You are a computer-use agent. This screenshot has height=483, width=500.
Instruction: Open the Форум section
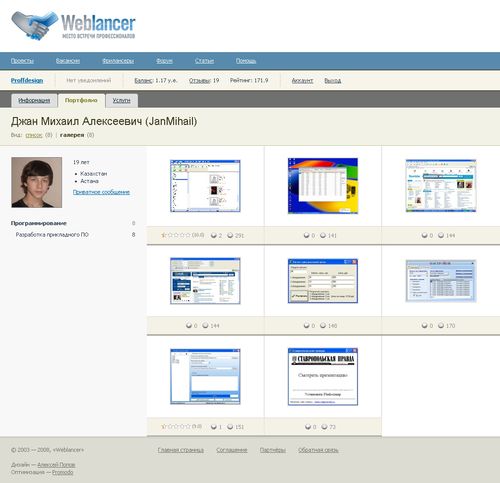(x=164, y=61)
